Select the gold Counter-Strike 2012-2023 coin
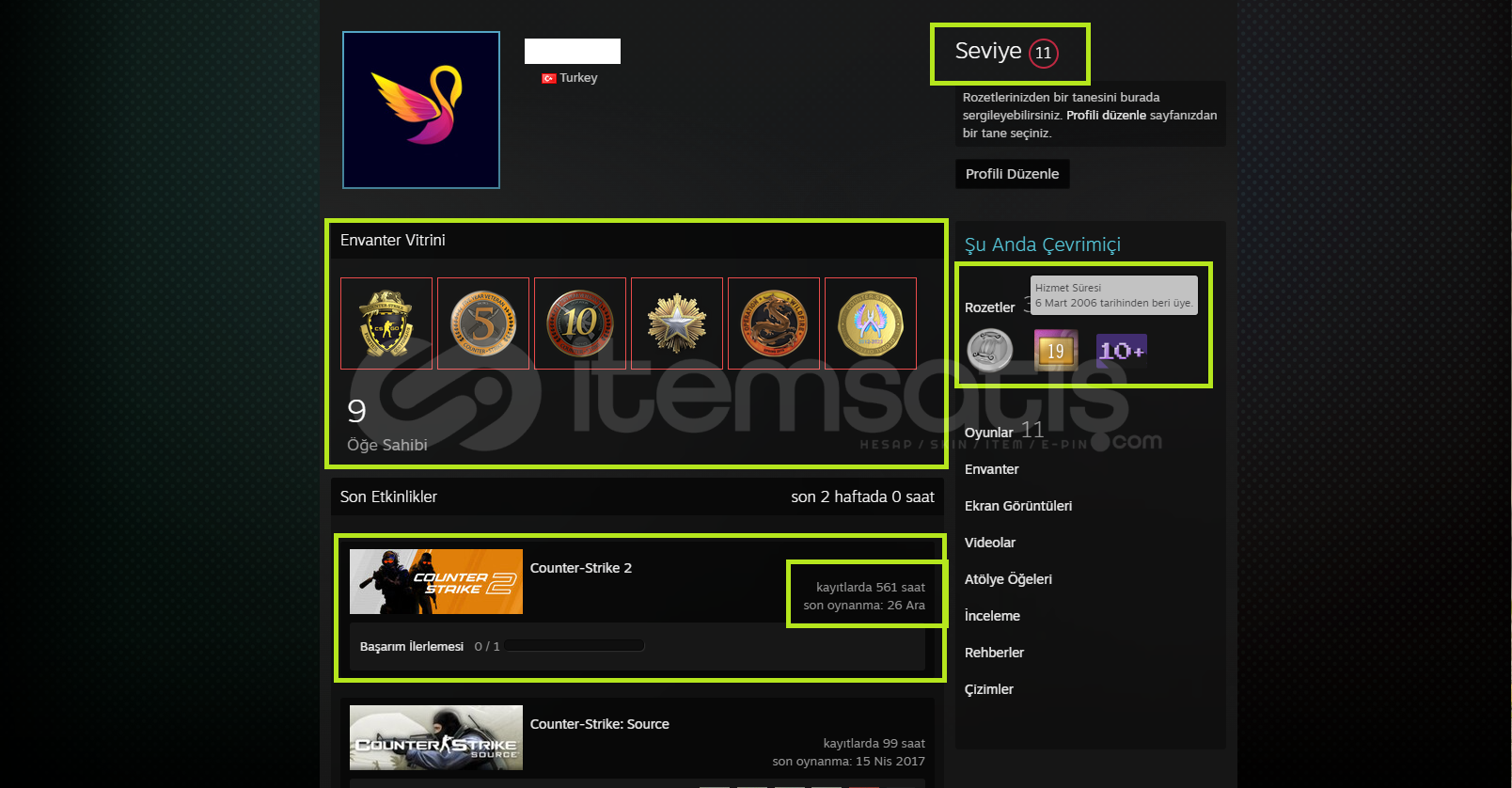Image resolution: width=1512 pixels, height=788 pixels. click(871, 323)
